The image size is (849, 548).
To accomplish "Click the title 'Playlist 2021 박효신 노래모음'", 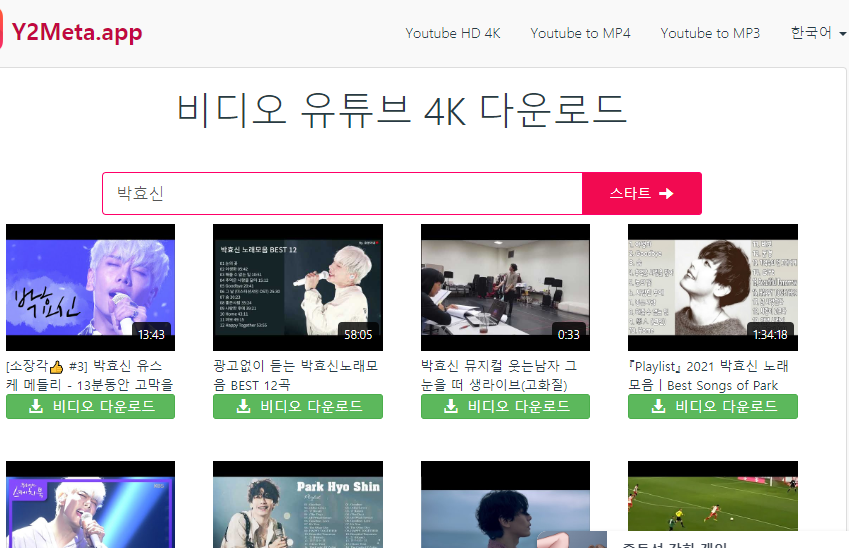I will pos(708,375).
